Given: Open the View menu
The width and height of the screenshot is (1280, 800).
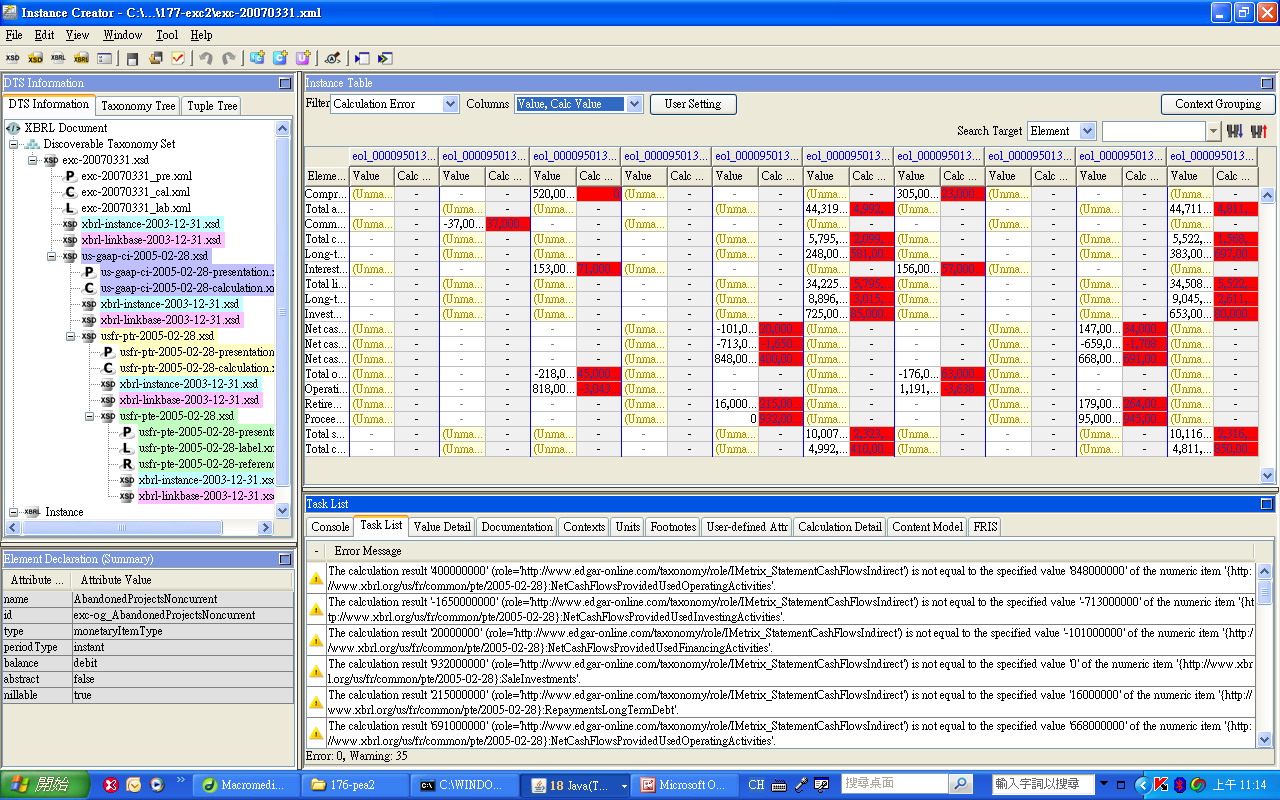Looking at the screenshot, I should (x=77, y=35).
